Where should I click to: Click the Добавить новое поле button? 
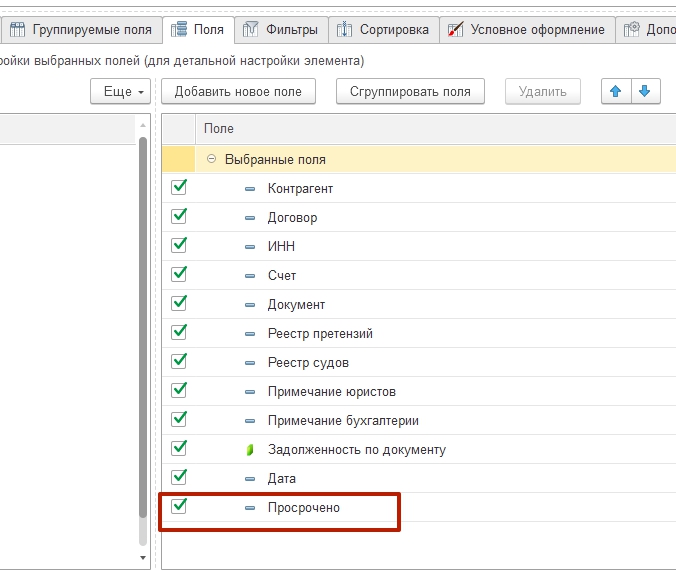click(238, 92)
